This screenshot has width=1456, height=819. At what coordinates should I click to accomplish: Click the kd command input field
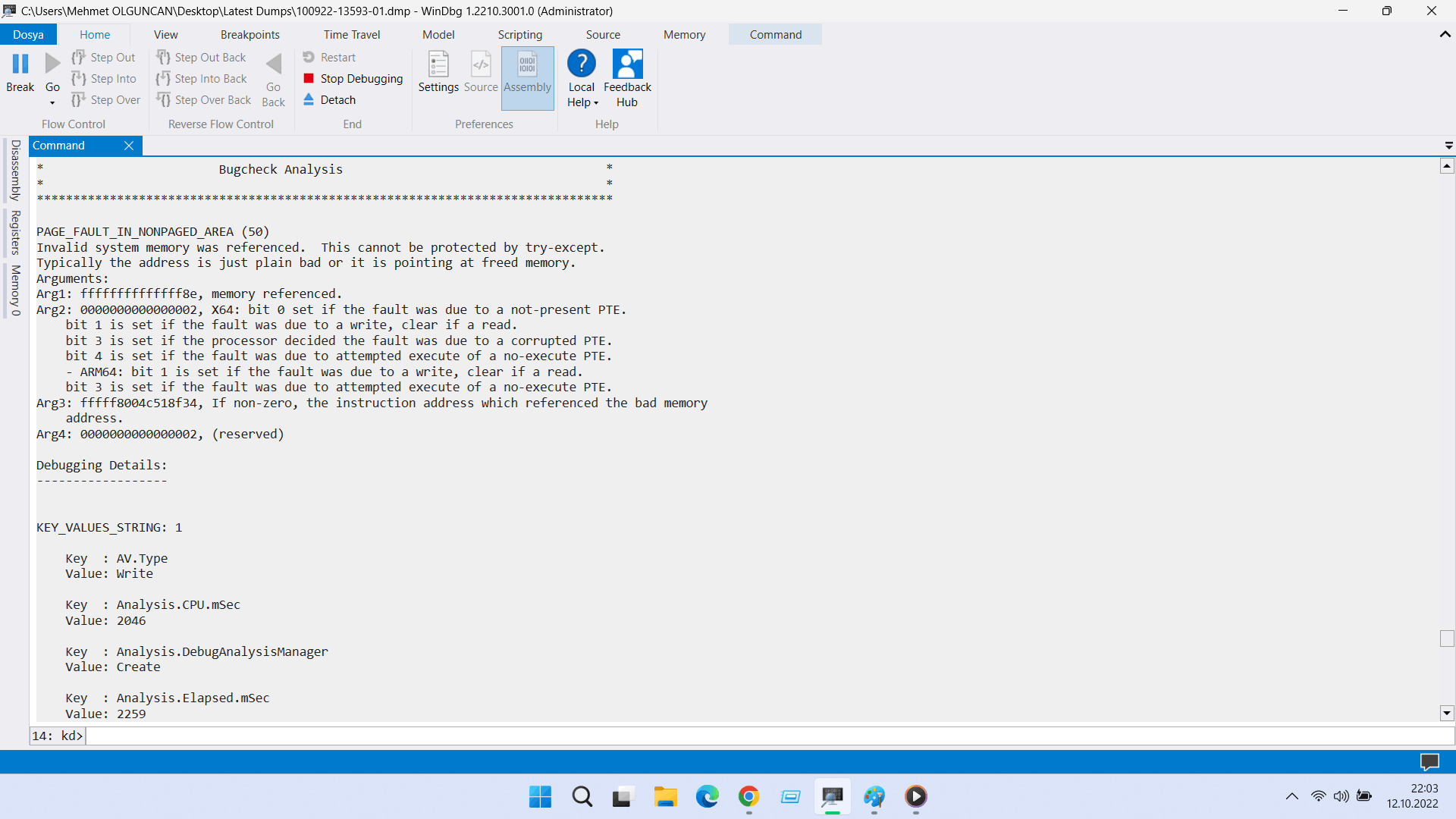point(758,736)
